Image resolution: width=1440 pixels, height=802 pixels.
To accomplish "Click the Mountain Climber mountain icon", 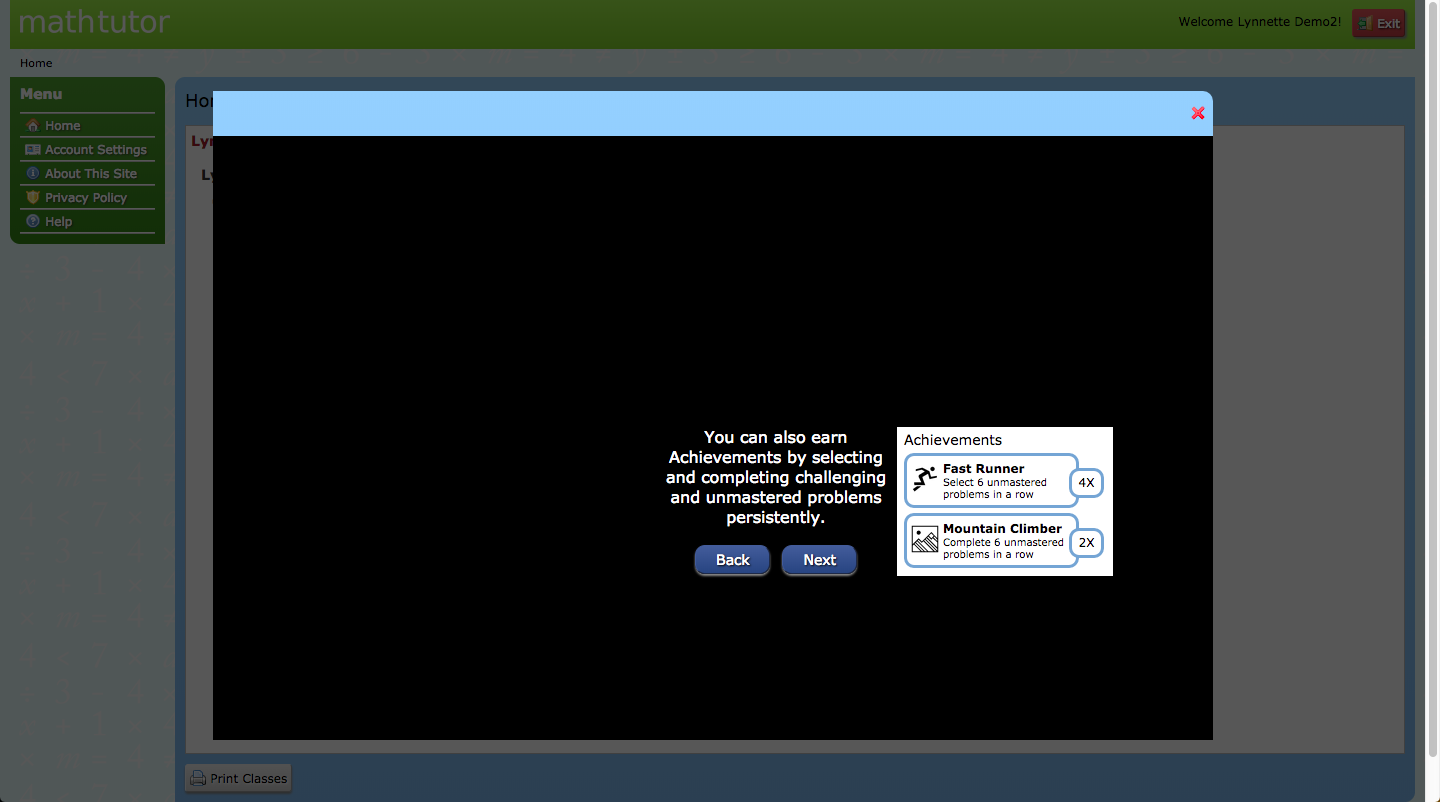I will 925,540.
